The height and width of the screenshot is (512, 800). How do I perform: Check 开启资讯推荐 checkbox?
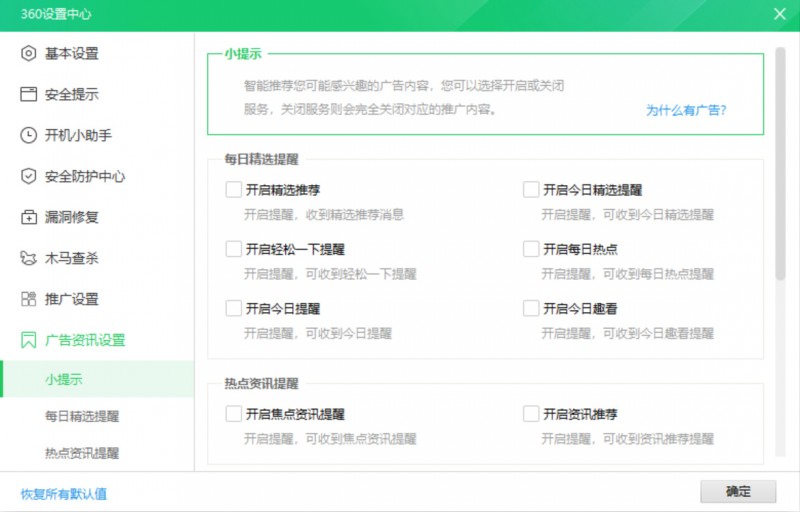[531, 414]
